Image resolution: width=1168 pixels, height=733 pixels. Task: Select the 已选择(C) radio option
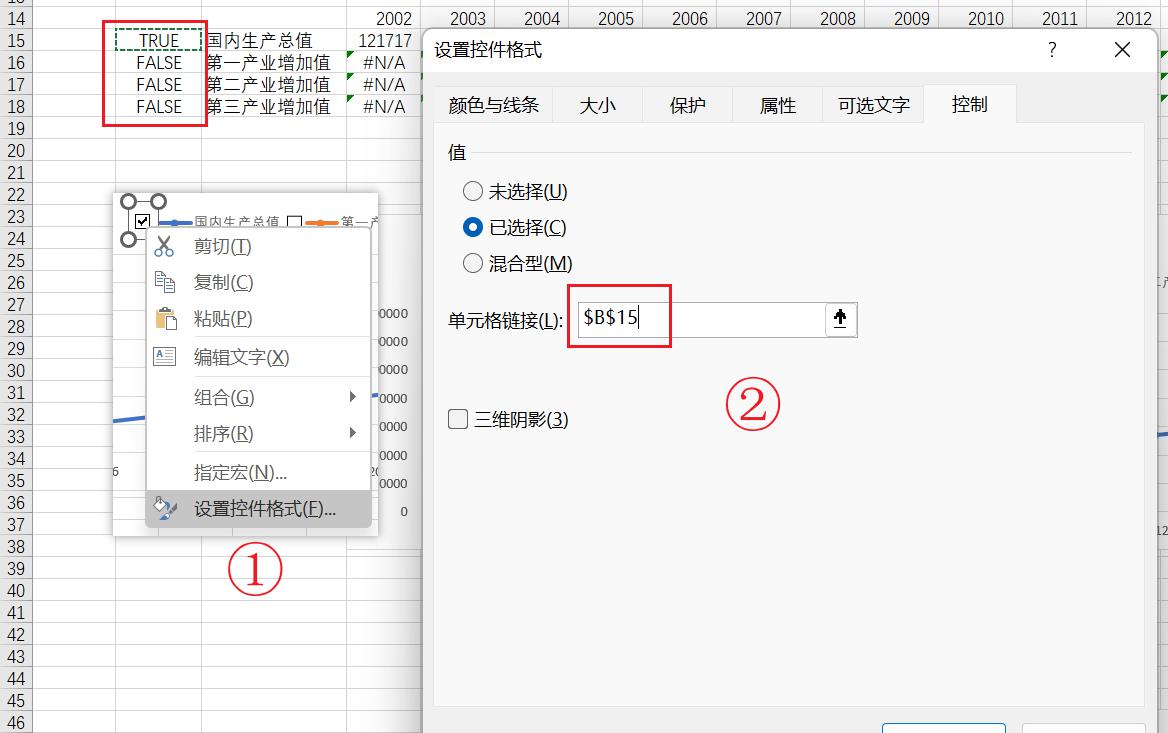click(473, 227)
